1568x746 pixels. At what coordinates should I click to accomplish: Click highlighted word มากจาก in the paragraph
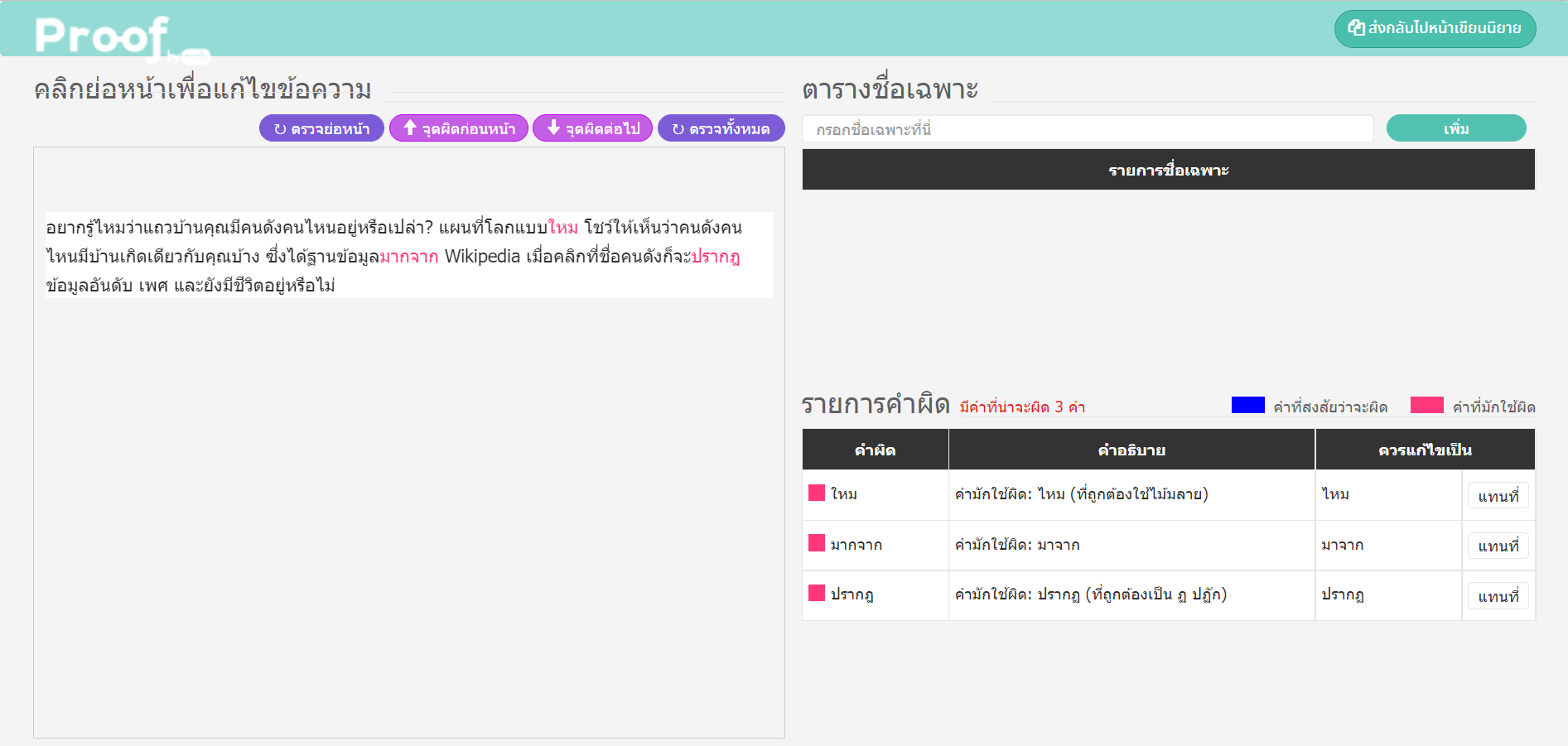pyautogui.click(x=409, y=257)
